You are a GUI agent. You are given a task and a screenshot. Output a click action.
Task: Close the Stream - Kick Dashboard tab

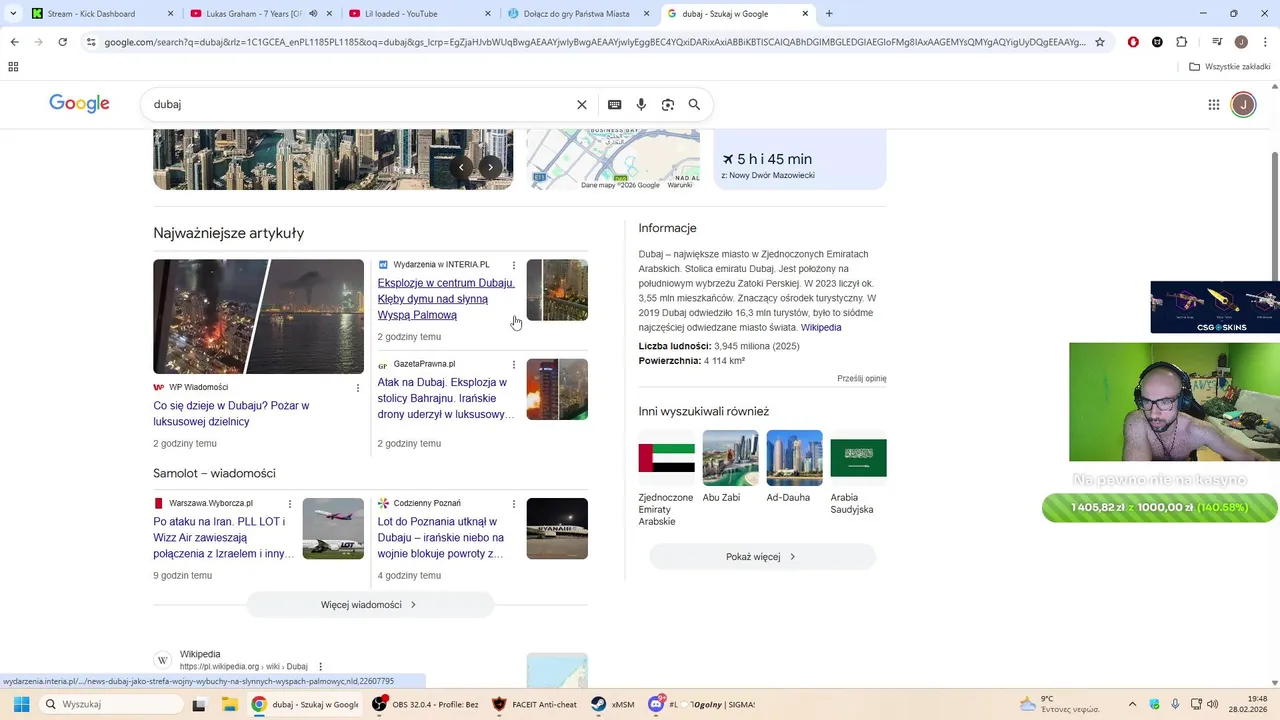[170, 14]
